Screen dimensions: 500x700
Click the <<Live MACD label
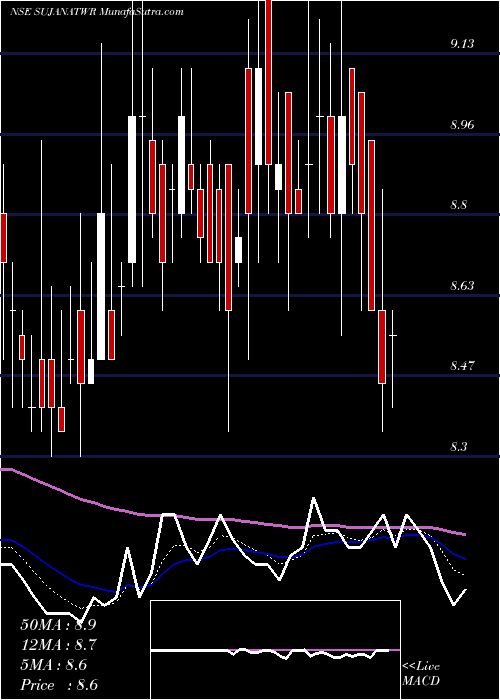pos(421,674)
